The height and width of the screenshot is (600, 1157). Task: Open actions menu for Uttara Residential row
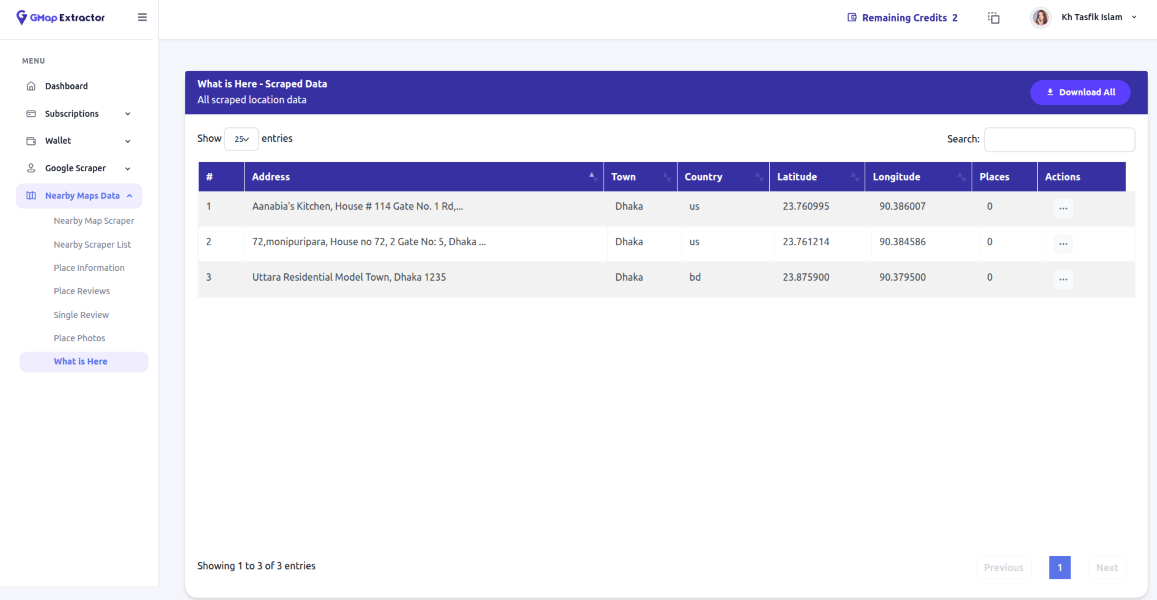tap(1063, 278)
